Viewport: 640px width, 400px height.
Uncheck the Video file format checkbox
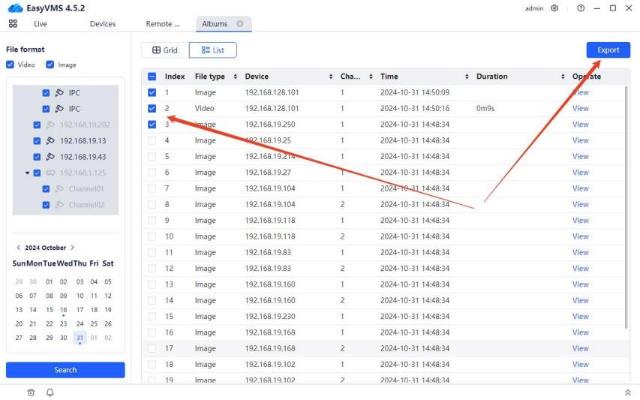pyautogui.click(x=11, y=65)
